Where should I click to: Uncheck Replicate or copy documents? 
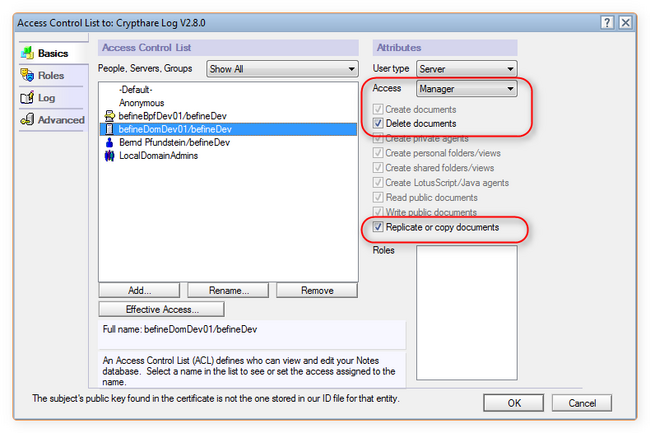[x=378, y=228]
